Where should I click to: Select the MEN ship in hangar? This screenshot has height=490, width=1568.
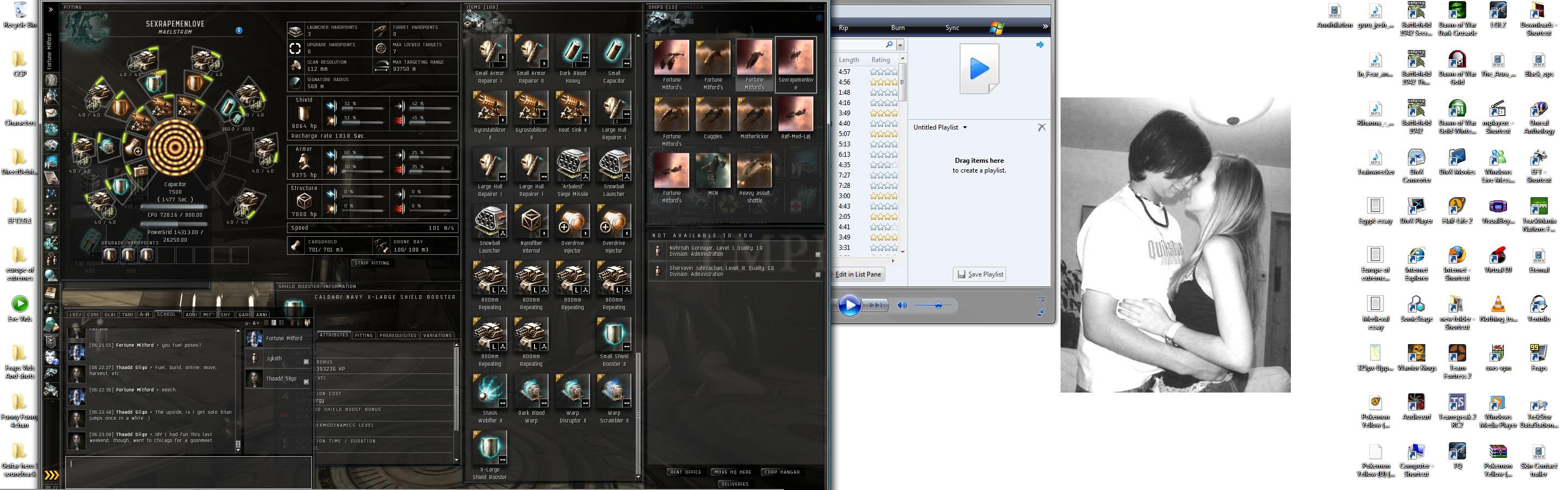[x=713, y=174]
